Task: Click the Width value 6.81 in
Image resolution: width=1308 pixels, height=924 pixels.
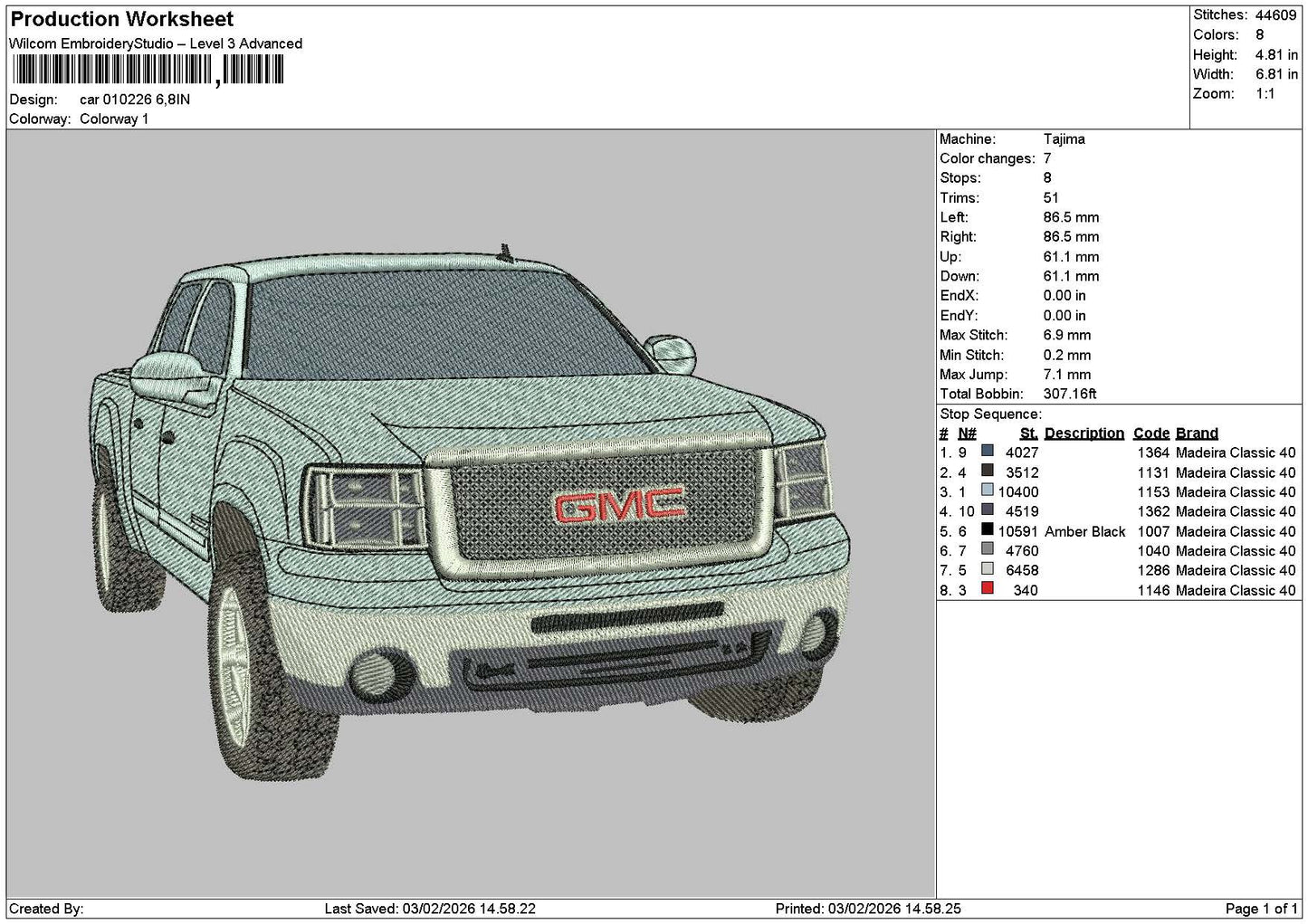Action: (x=1276, y=74)
